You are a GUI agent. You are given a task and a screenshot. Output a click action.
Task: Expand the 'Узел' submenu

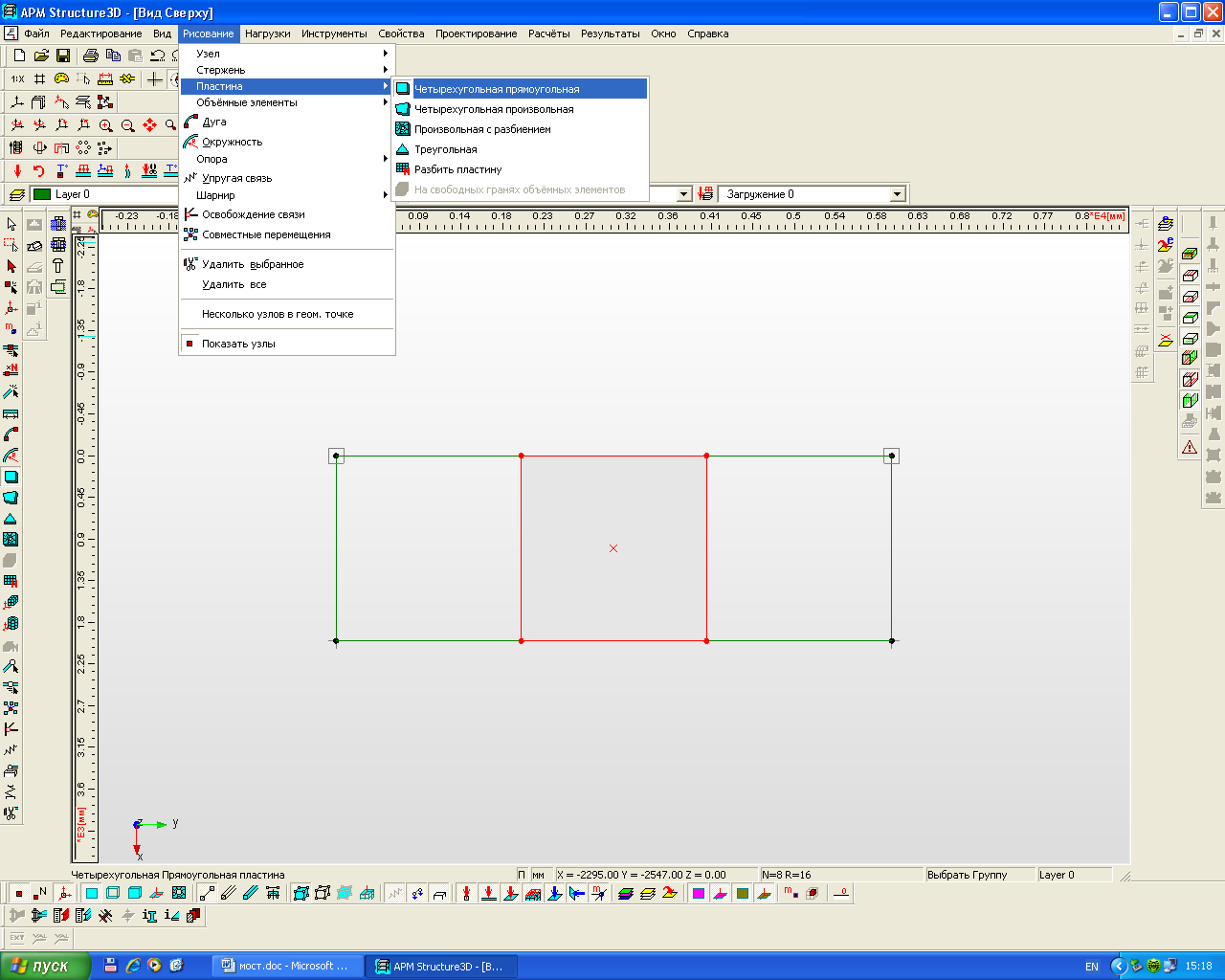pos(208,54)
